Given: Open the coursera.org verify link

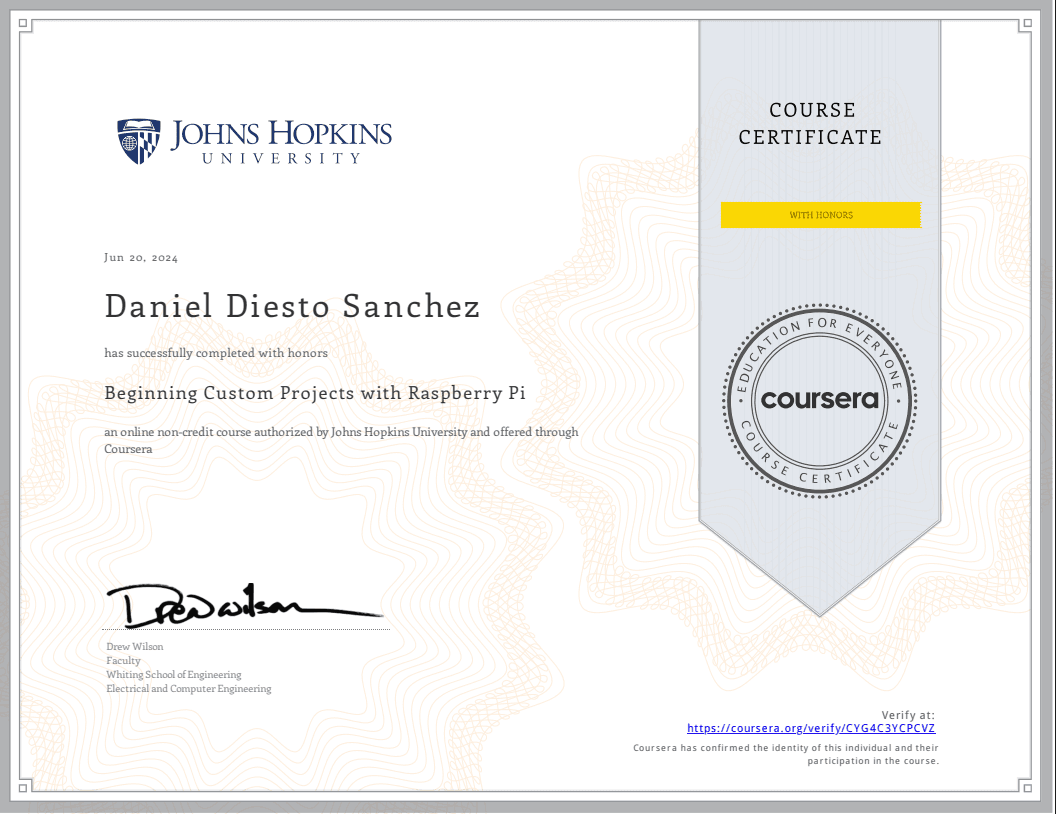Looking at the screenshot, I should coord(811,729).
